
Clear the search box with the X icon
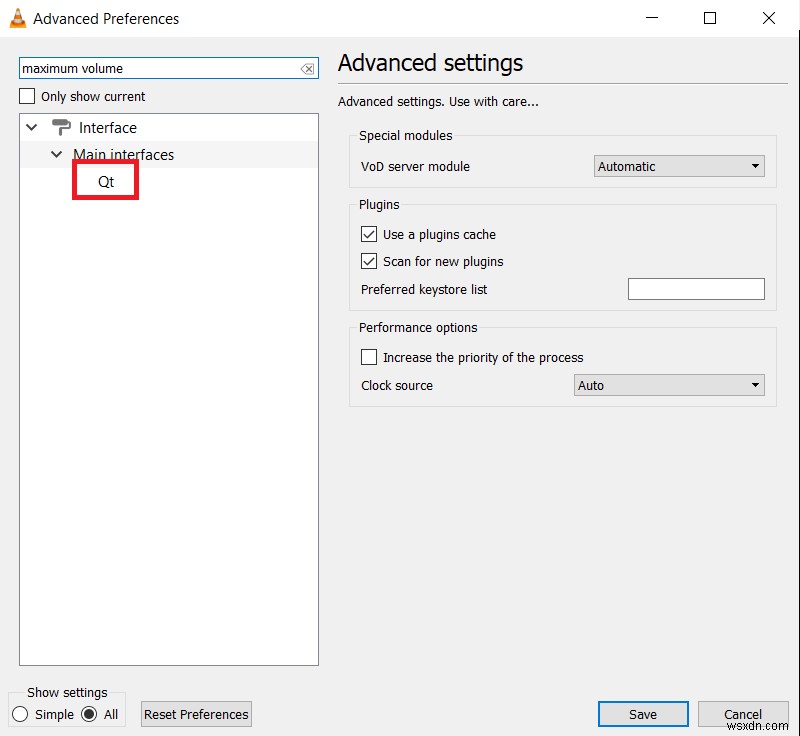click(x=307, y=69)
